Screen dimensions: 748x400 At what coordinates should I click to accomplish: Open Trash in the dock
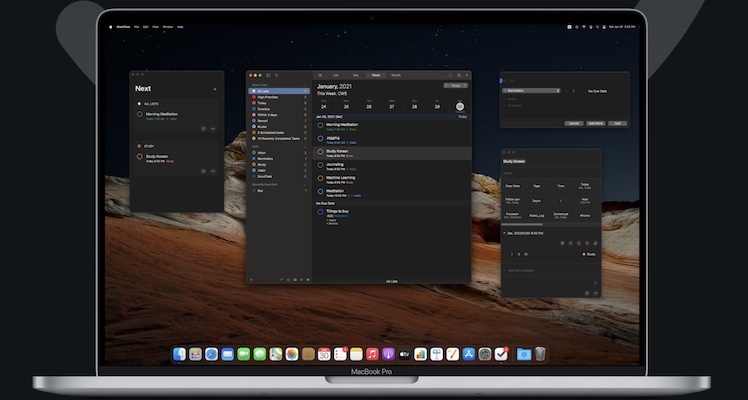[540, 354]
